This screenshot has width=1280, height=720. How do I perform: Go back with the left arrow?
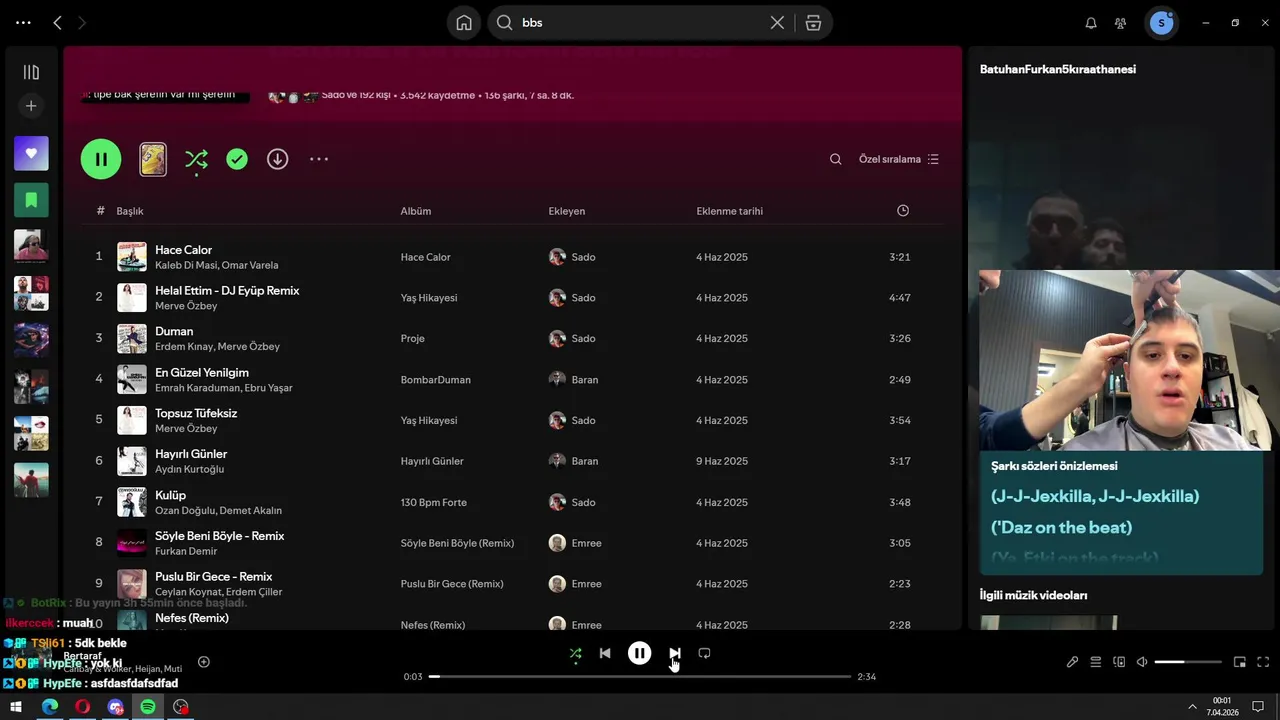(57, 22)
